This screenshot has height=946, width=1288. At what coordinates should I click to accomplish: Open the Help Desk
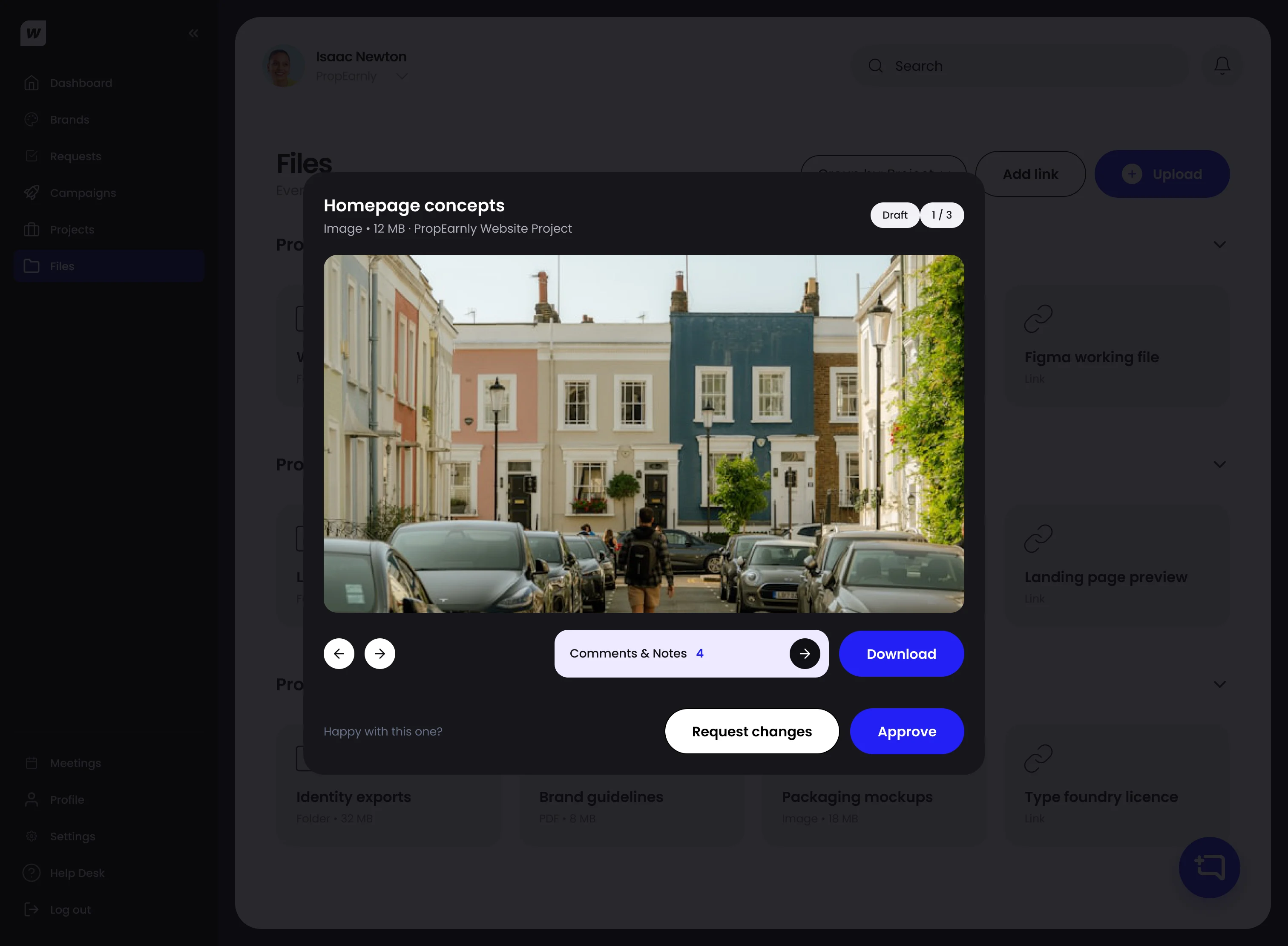coord(109,873)
